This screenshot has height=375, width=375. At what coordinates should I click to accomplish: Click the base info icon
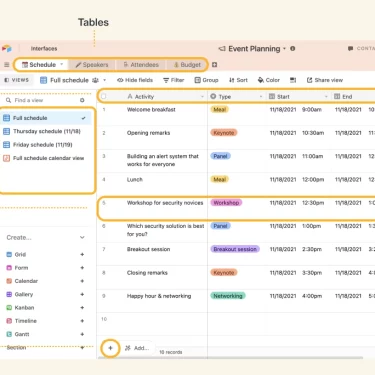point(293,49)
